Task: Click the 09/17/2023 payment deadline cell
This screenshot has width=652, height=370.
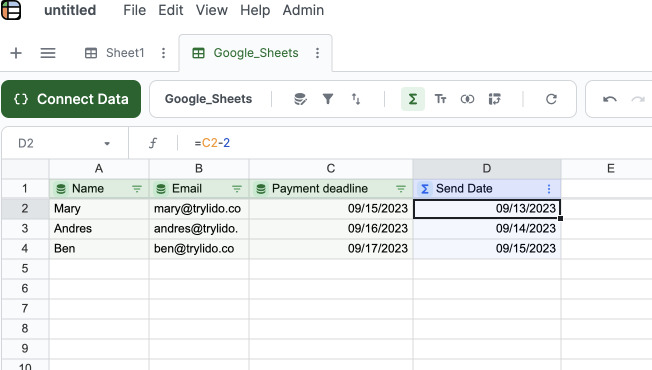Action: pyautogui.click(x=331, y=249)
